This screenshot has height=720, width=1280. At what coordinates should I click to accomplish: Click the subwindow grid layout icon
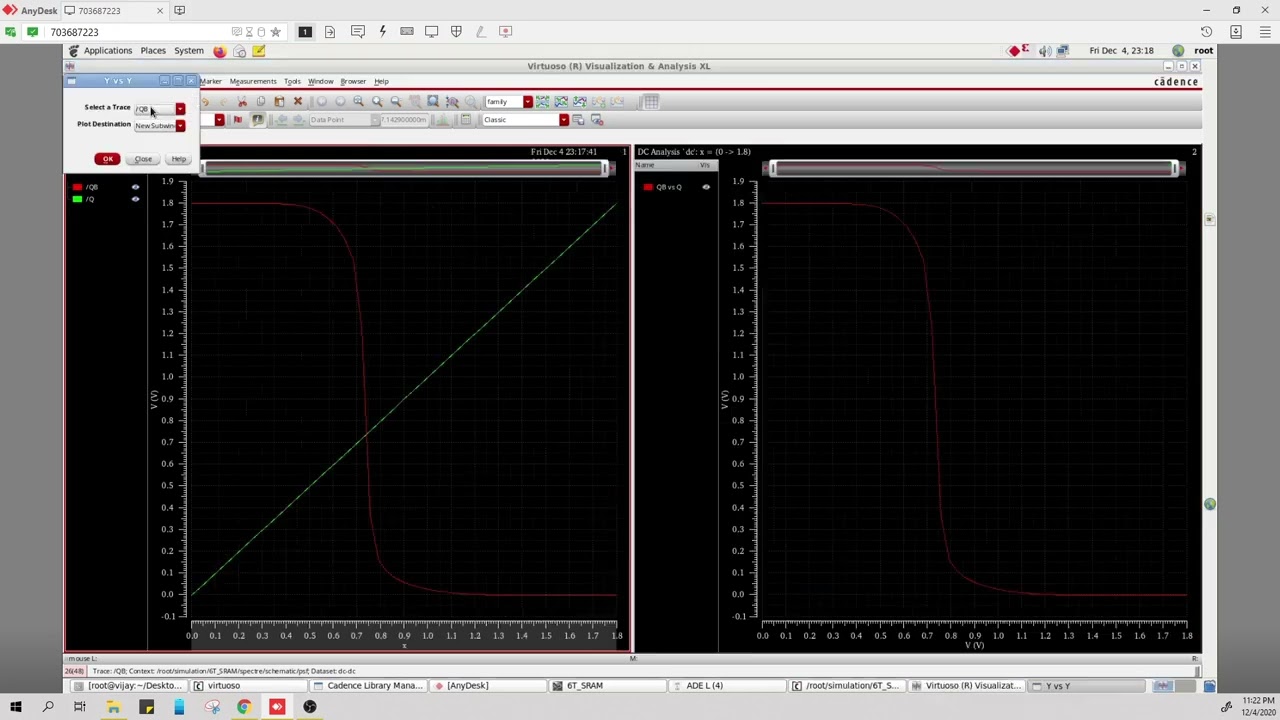651,101
